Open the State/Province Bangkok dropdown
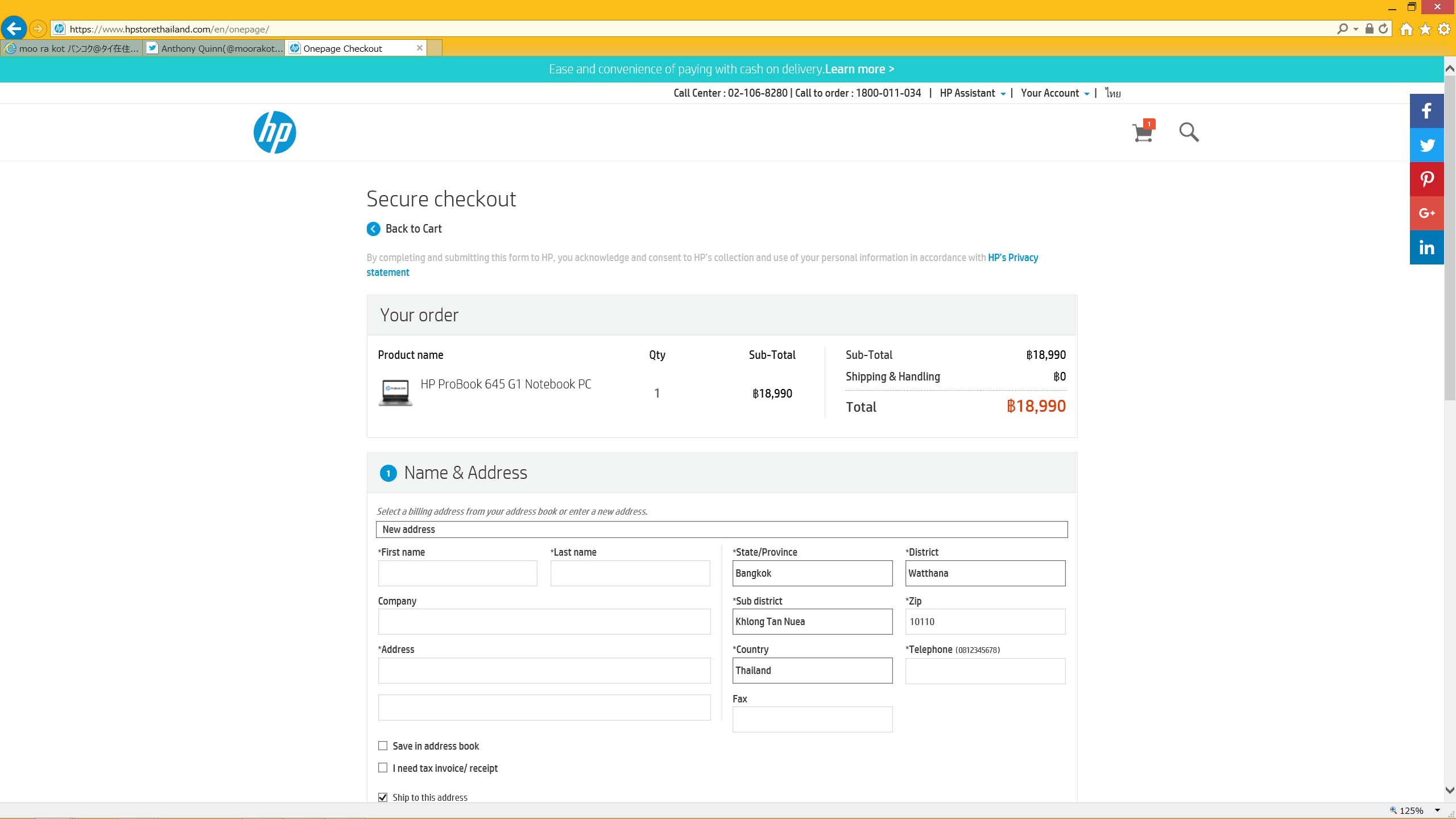The width and height of the screenshot is (1456, 819). point(812,573)
